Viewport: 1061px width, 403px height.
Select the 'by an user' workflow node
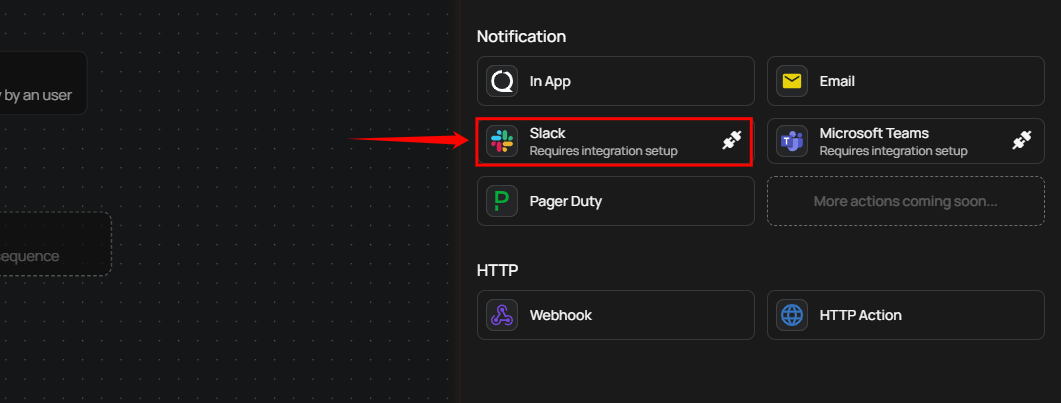[x=43, y=82]
